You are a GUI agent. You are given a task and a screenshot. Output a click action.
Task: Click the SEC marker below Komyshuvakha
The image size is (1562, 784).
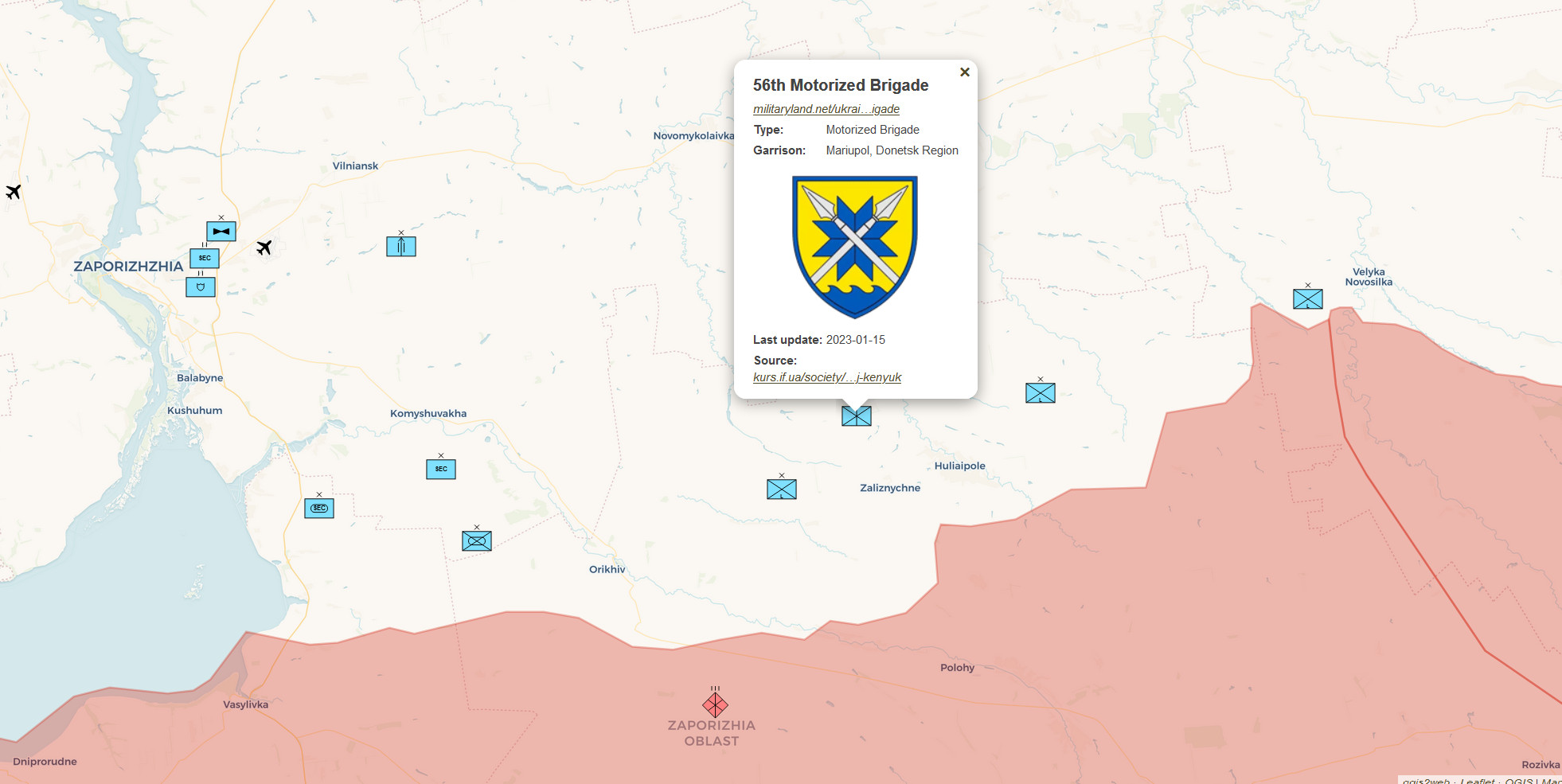441,469
